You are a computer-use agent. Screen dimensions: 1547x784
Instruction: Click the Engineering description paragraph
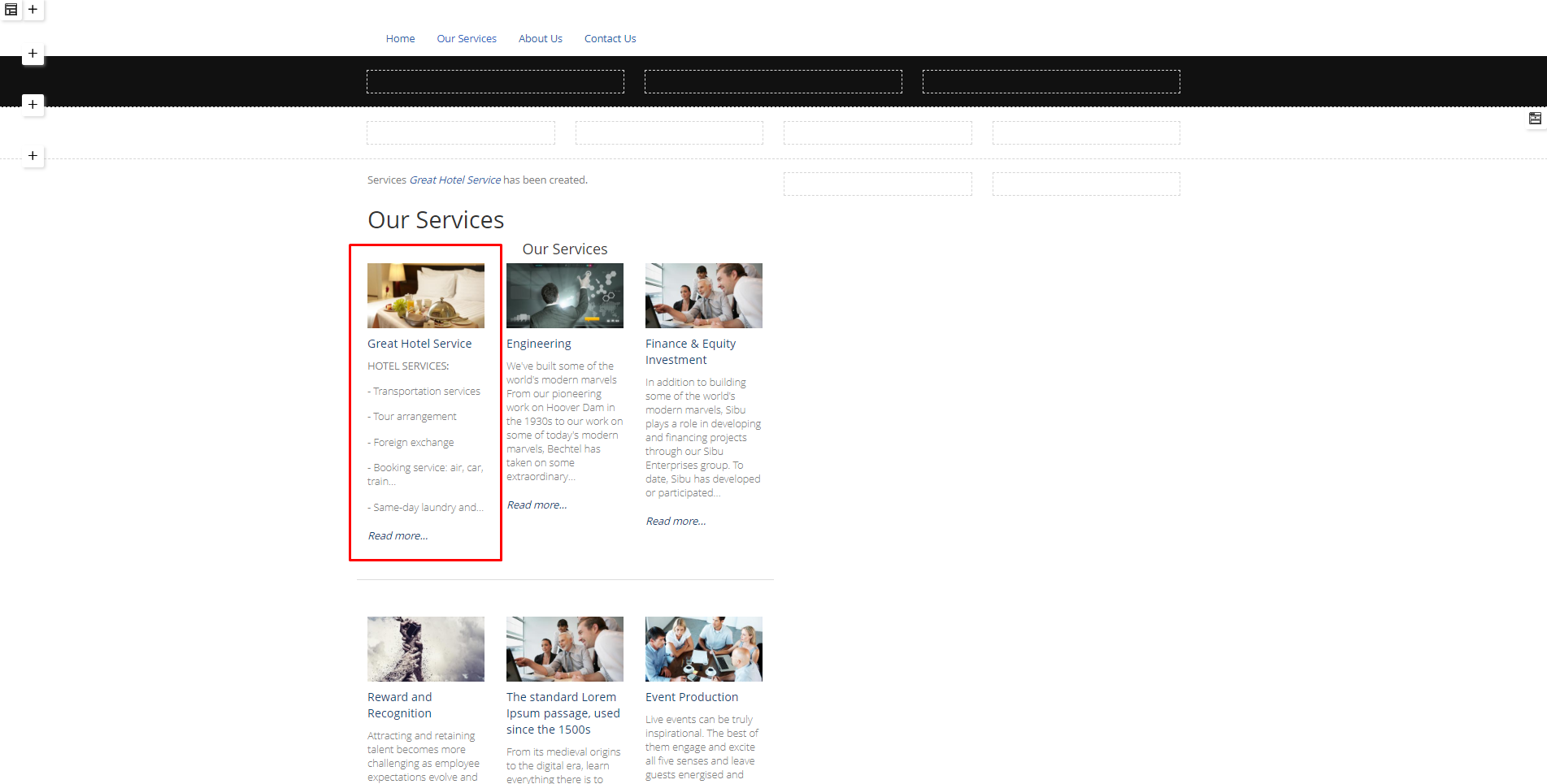click(x=565, y=422)
